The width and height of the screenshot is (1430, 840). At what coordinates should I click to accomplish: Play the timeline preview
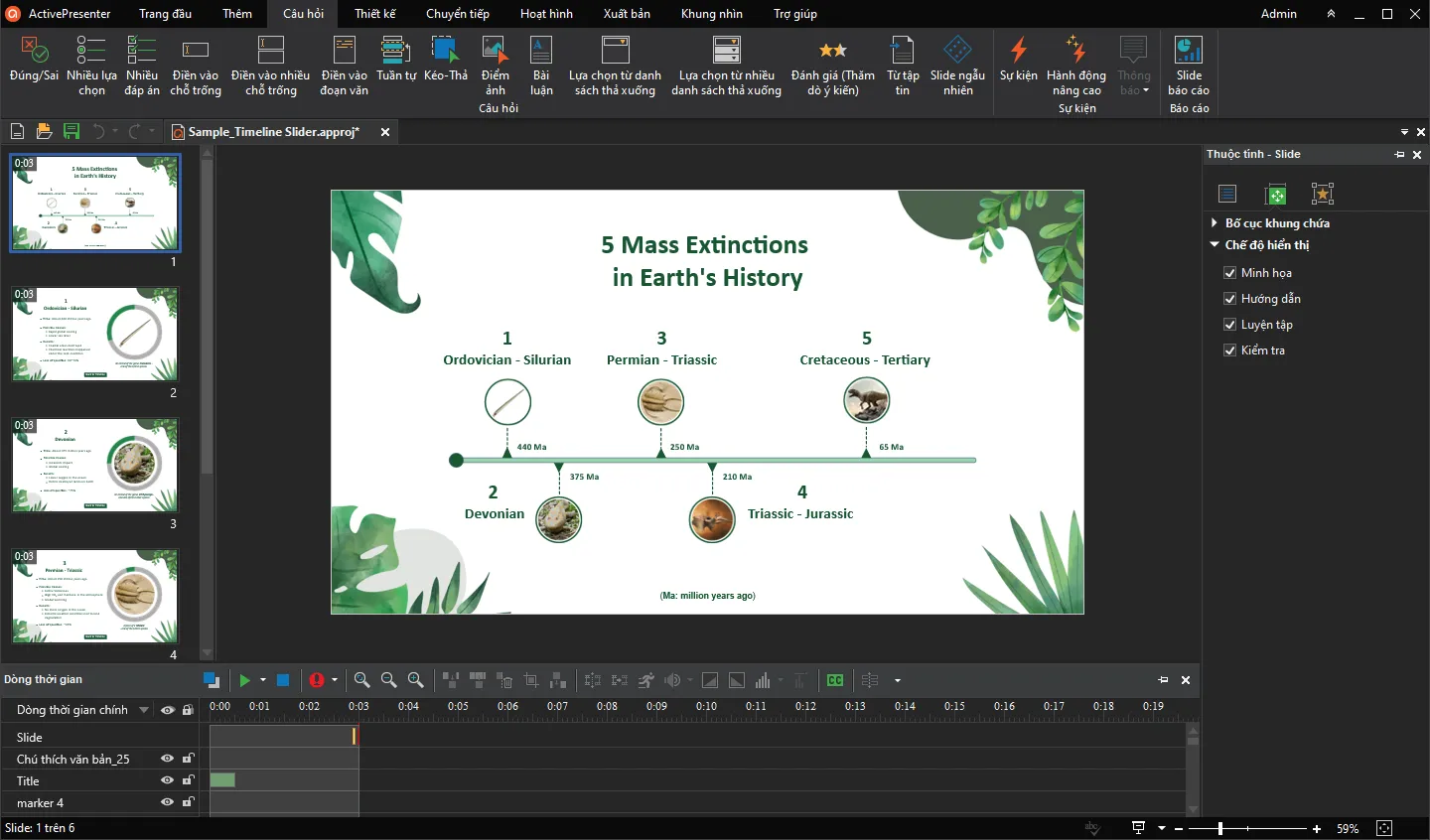click(244, 680)
